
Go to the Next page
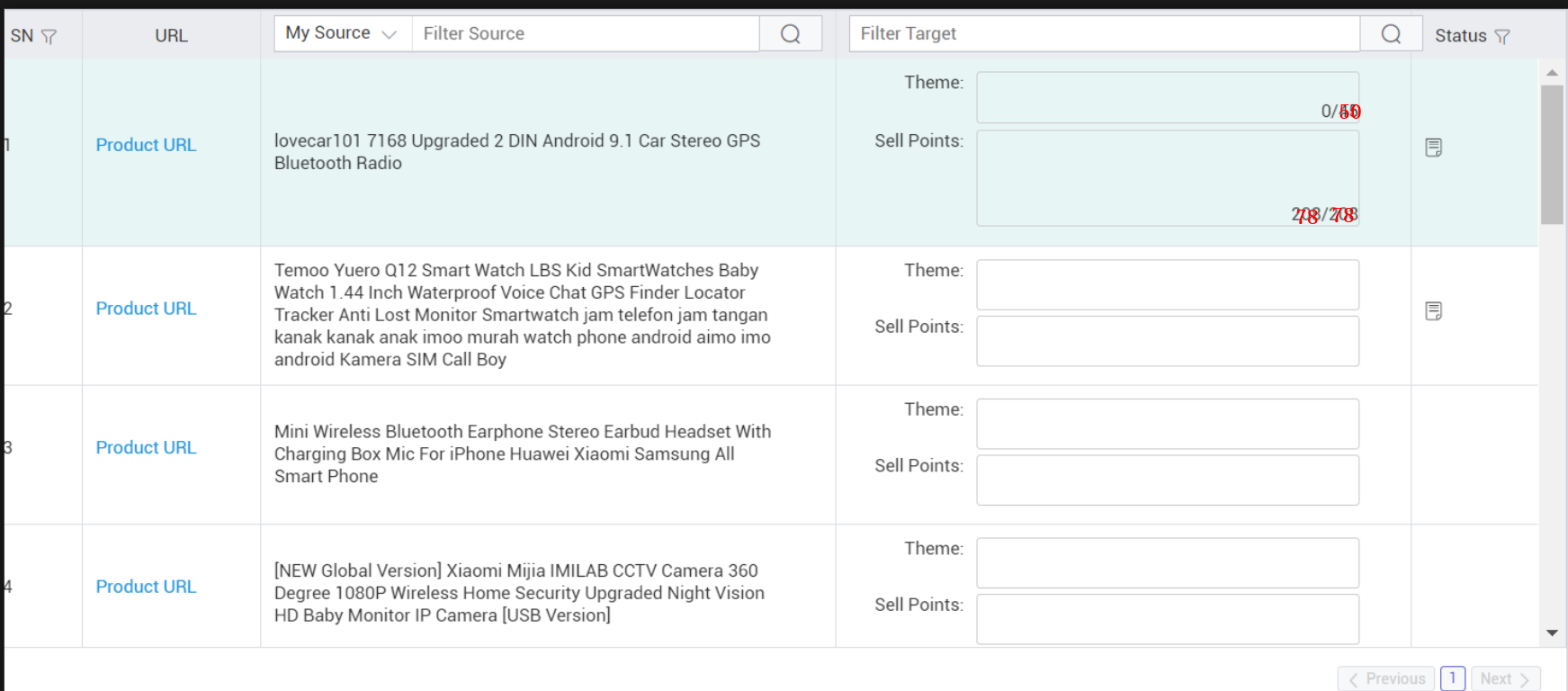coord(1504,678)
